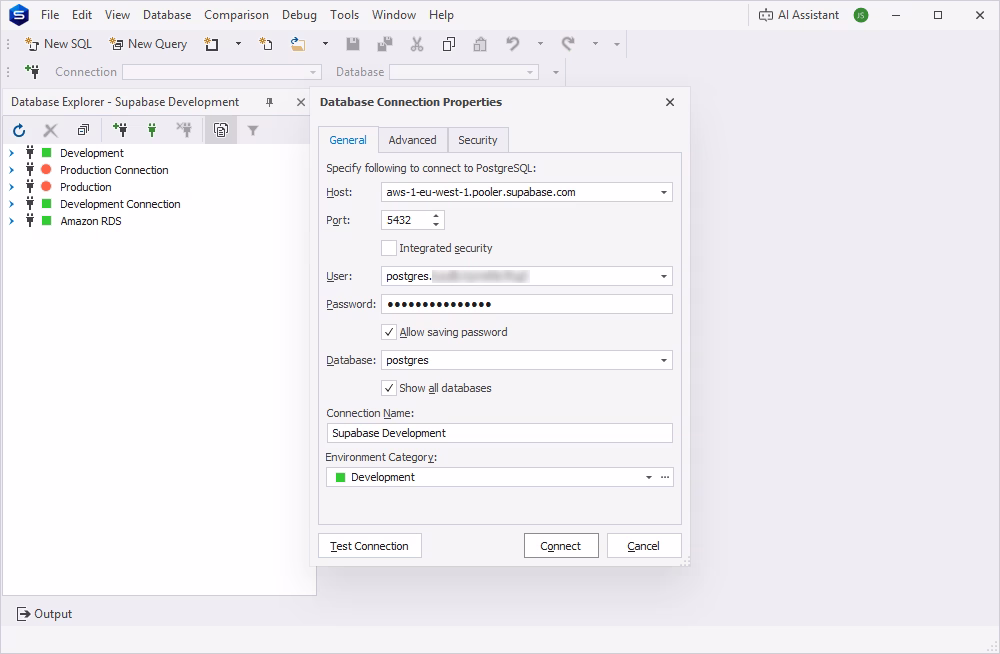
Task: Toggle the highlighted object view icon in Explorer
Action: (221, 130)
